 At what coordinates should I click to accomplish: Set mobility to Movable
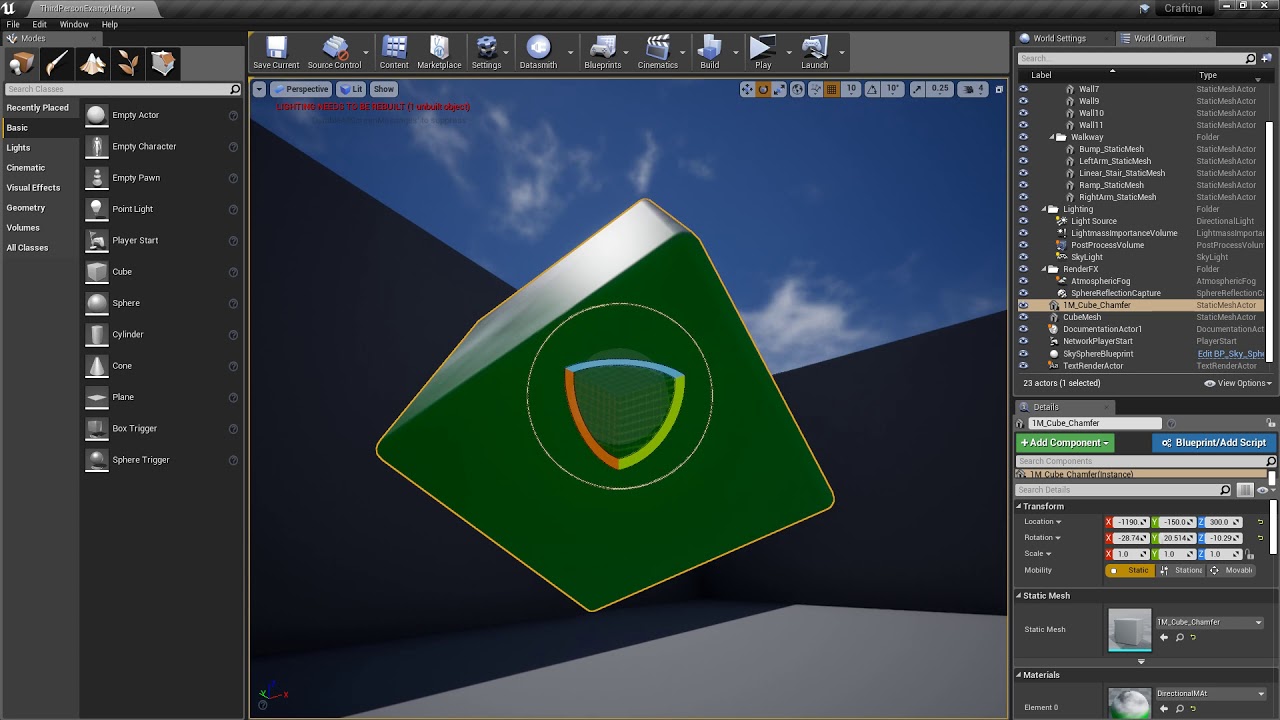1231,570
